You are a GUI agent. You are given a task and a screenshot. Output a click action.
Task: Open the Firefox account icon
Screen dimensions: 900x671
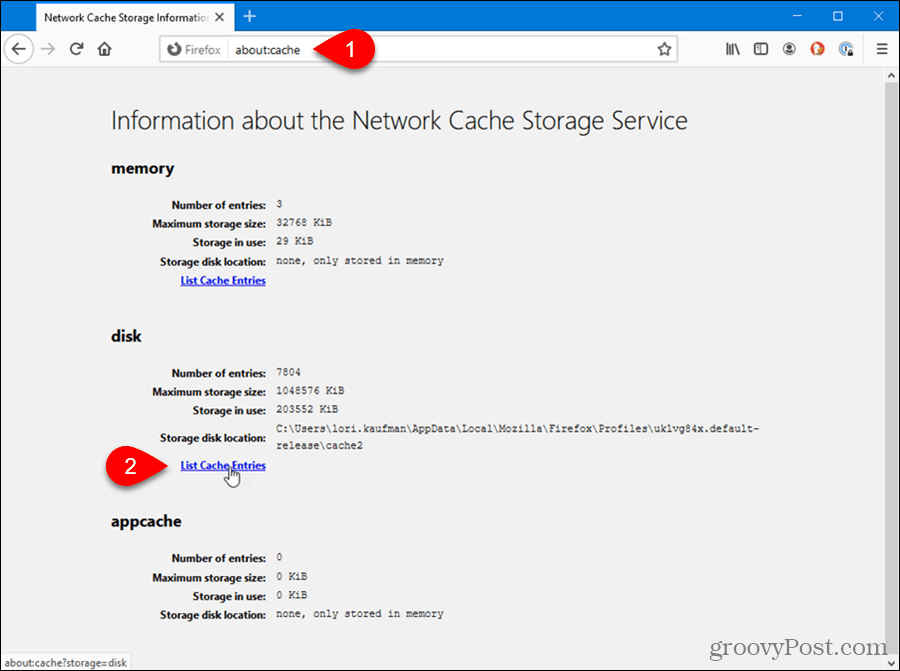(x=789, y=49)
